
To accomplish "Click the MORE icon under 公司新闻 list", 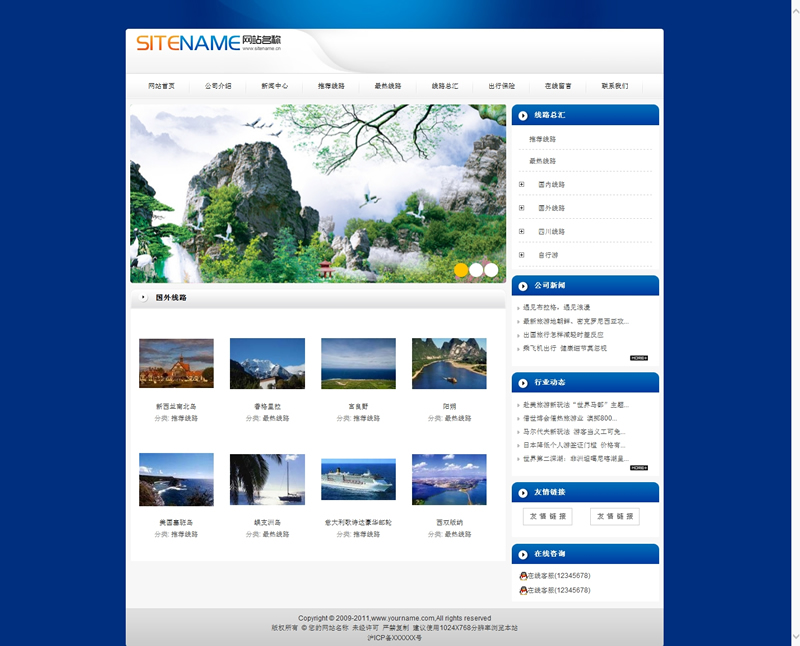I will pyautogui.click(x=639, y=358).
